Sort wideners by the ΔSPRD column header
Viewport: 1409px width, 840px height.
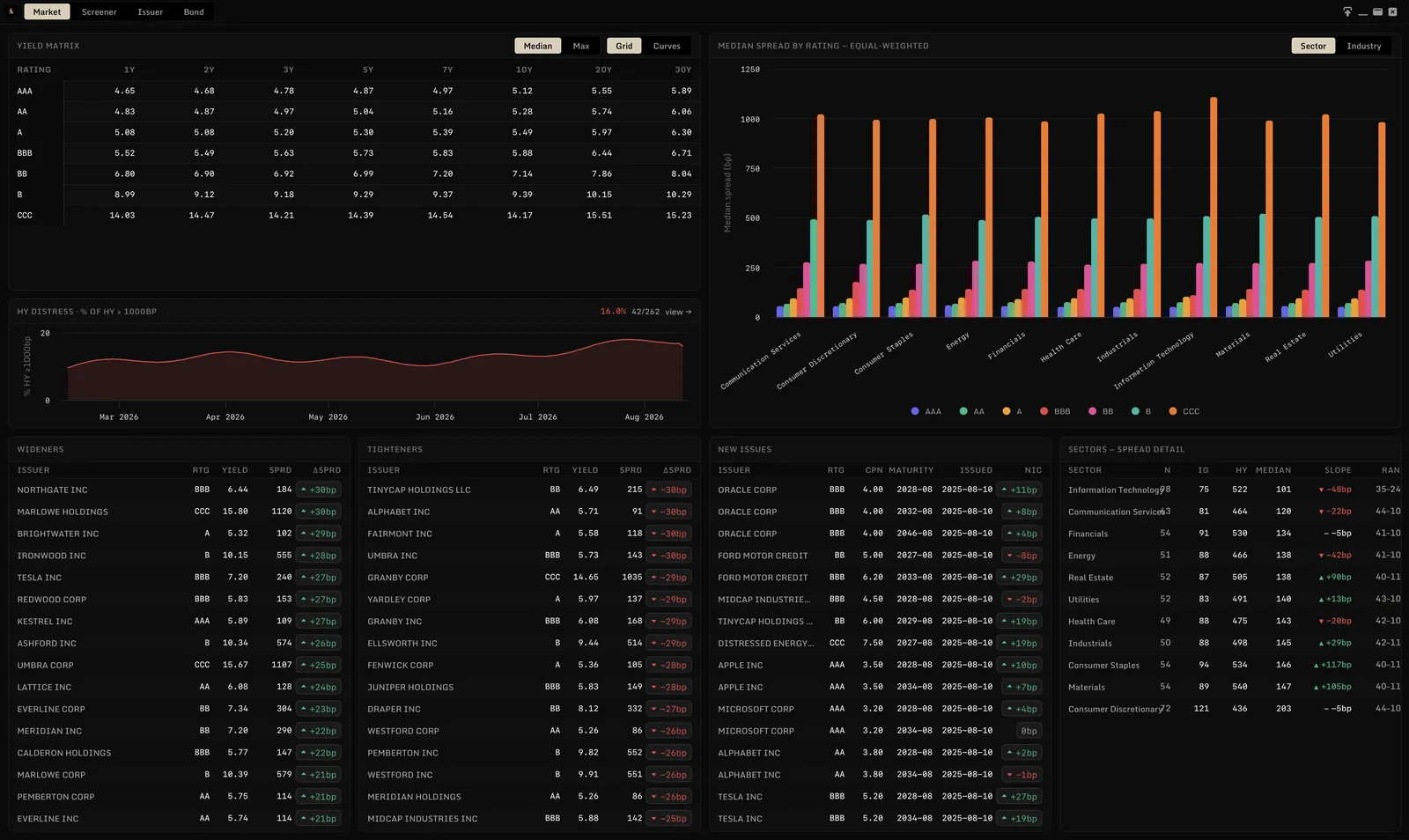(327, 470)
